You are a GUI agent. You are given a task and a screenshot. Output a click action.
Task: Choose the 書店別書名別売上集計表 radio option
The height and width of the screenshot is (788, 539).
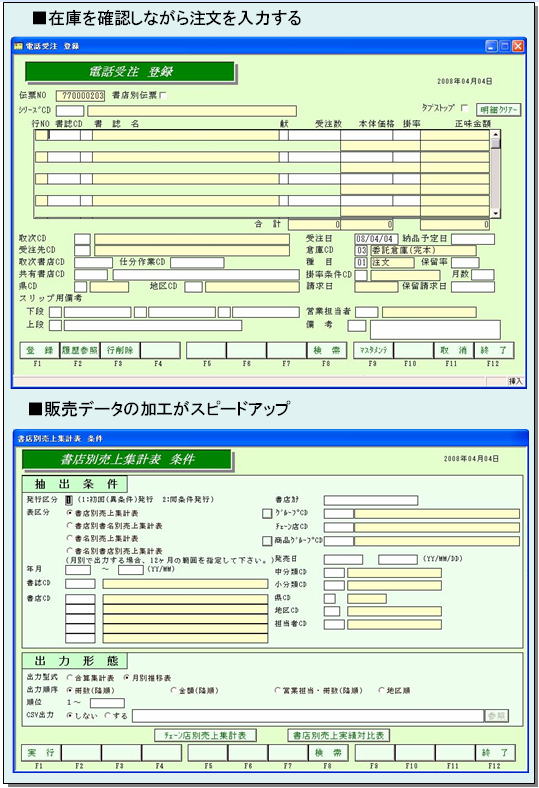click(x=69, y=526)
